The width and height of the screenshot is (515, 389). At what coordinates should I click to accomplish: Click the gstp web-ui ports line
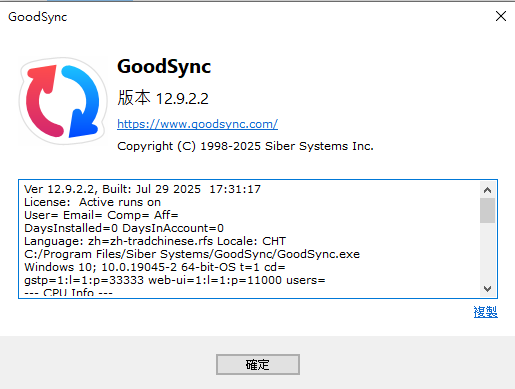[x=175, y=280]
